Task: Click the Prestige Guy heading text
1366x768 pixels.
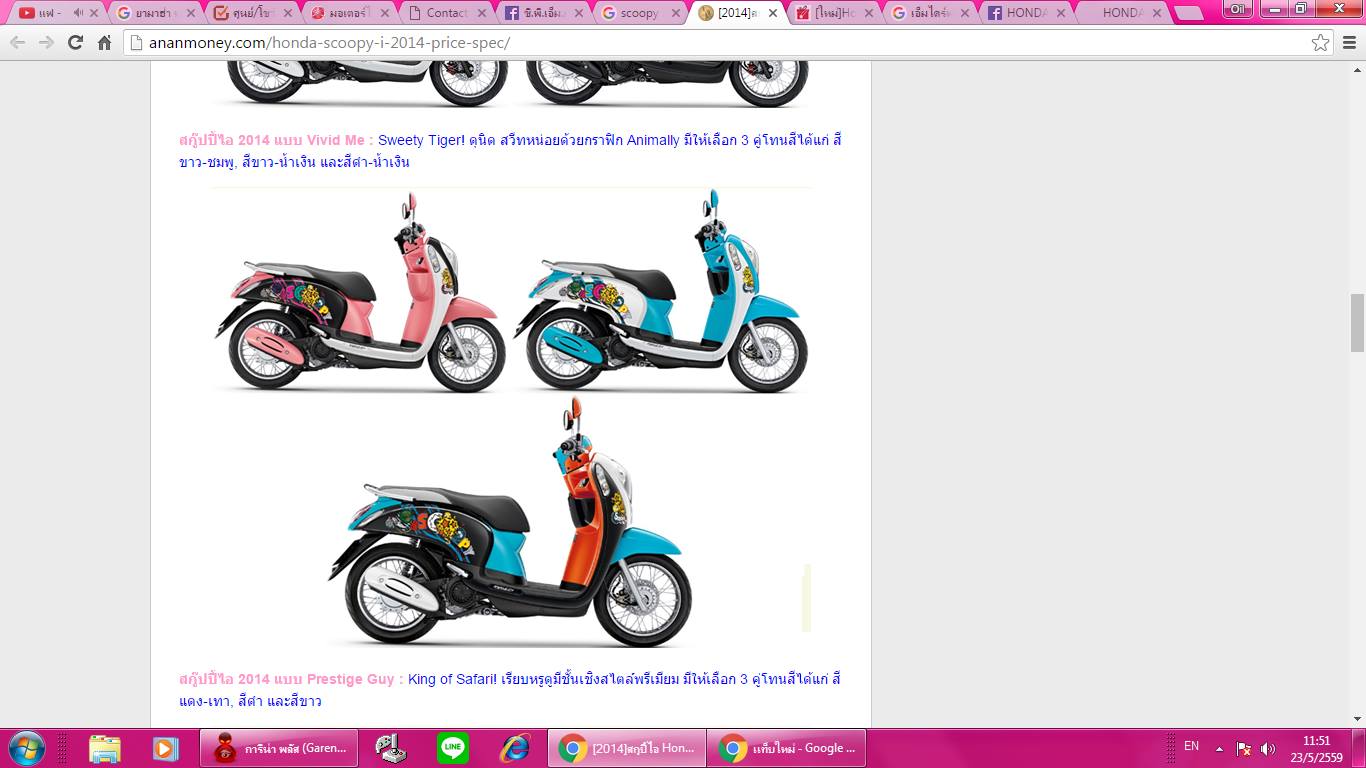Action: click(291, 679)
